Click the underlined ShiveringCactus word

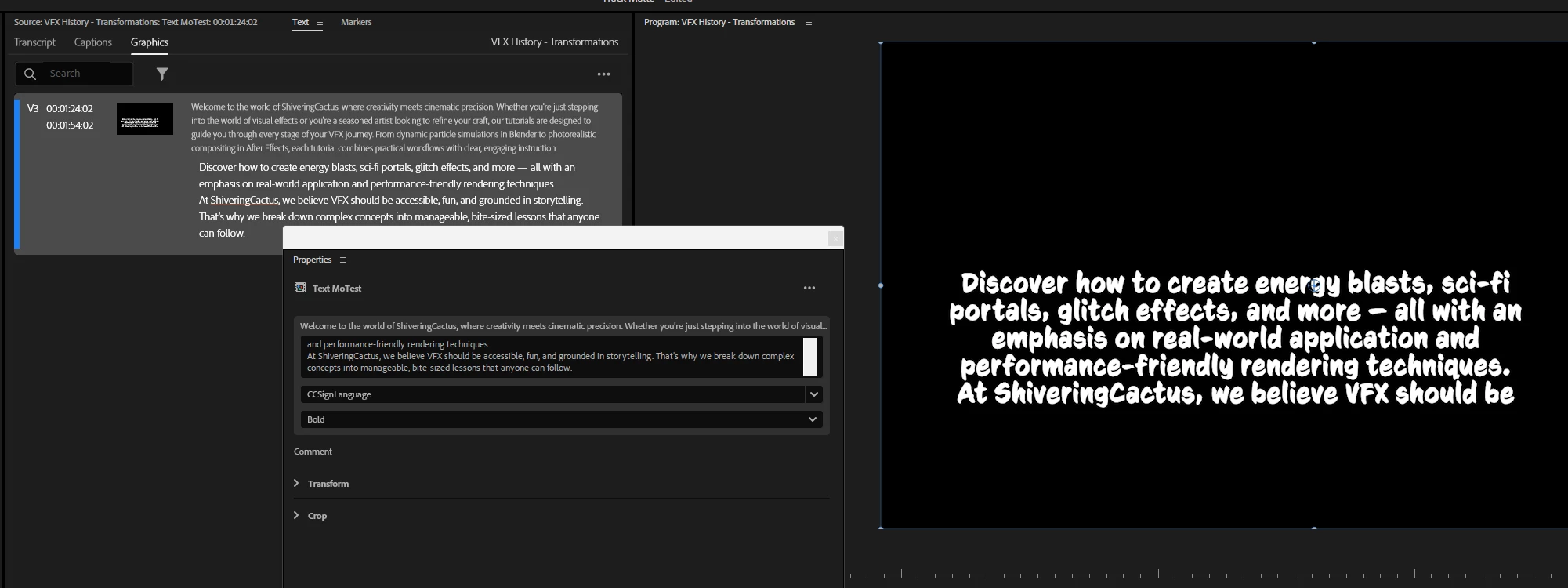click(244, 200)
